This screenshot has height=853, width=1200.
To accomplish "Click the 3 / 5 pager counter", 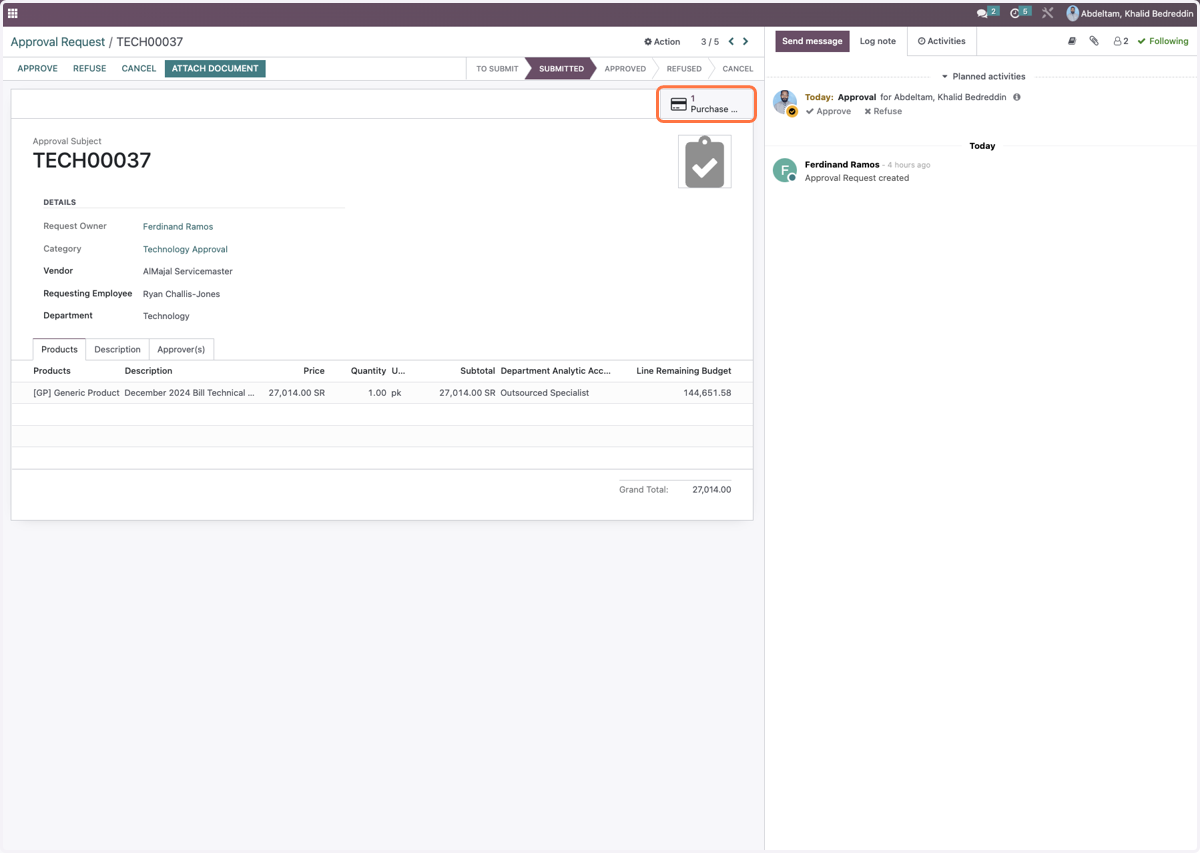I will [x=710, y=42].
